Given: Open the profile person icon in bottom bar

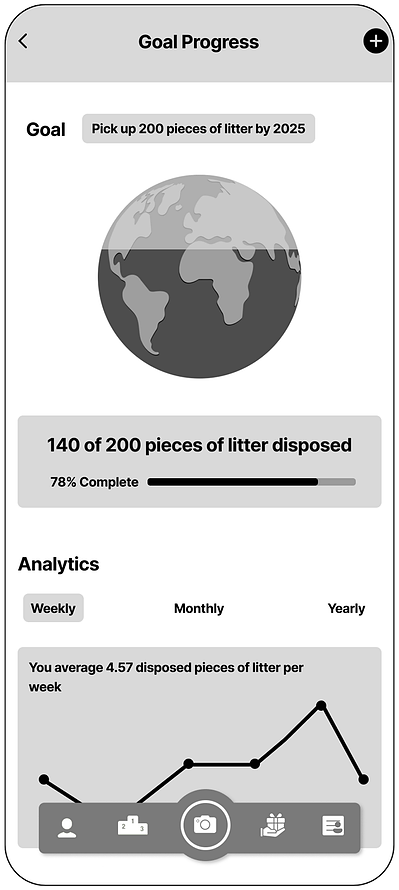Looking at the screenshot, I should pyautogui.click(x=67, y=828).
